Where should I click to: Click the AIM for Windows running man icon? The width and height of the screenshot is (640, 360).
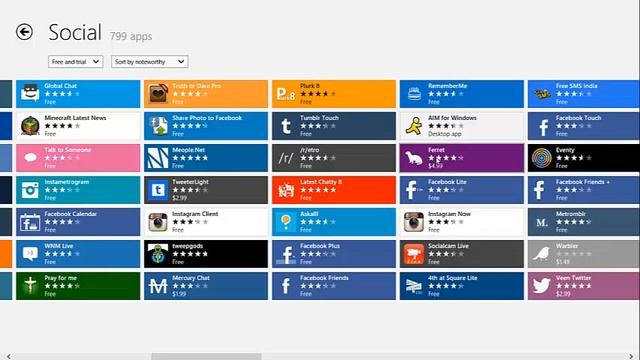coord(414,126)
